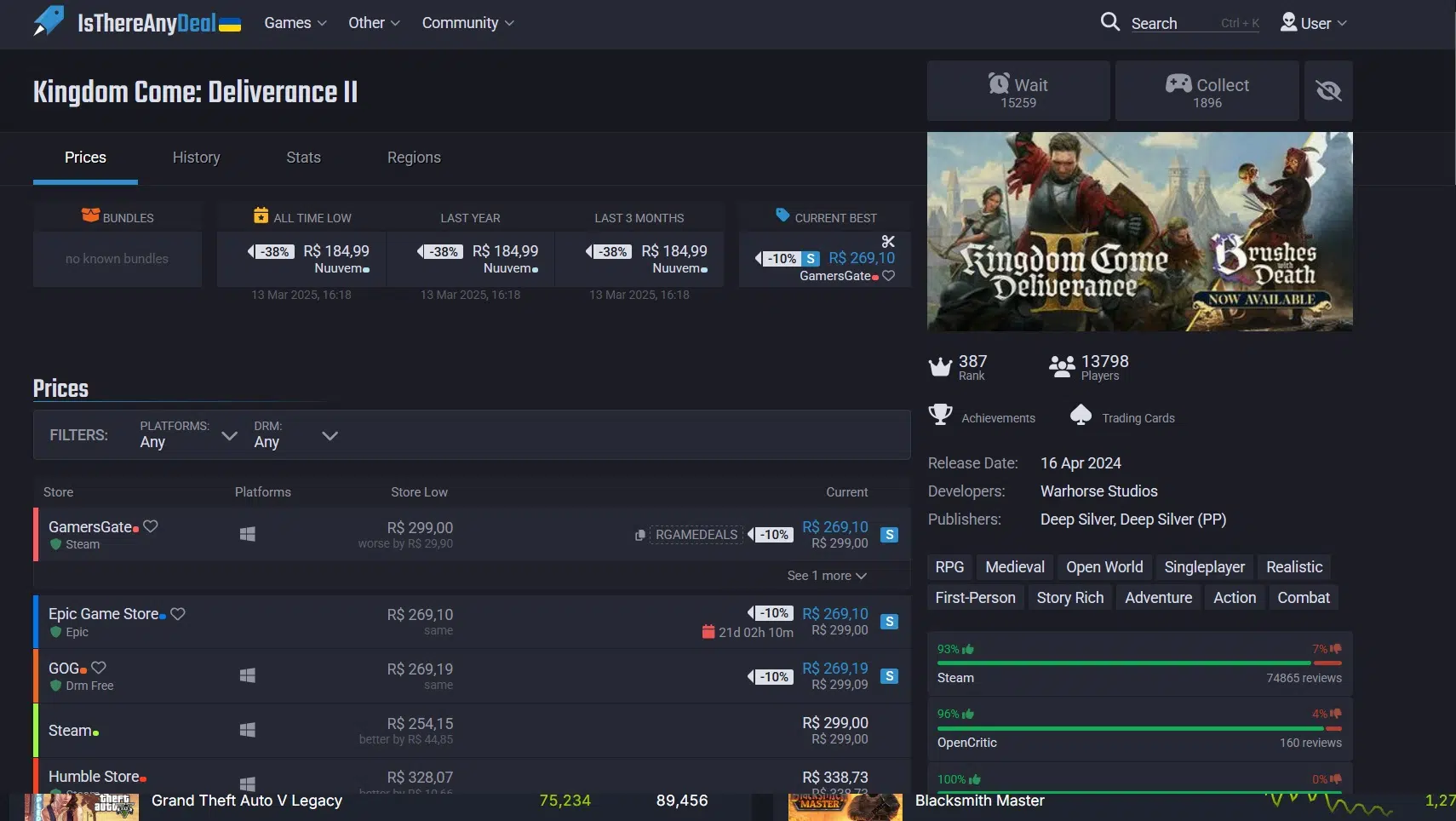Favorite Epic Game Store heart icon
The width and height of the screenshot is (1456, 821).
click(x=178, y=613)
